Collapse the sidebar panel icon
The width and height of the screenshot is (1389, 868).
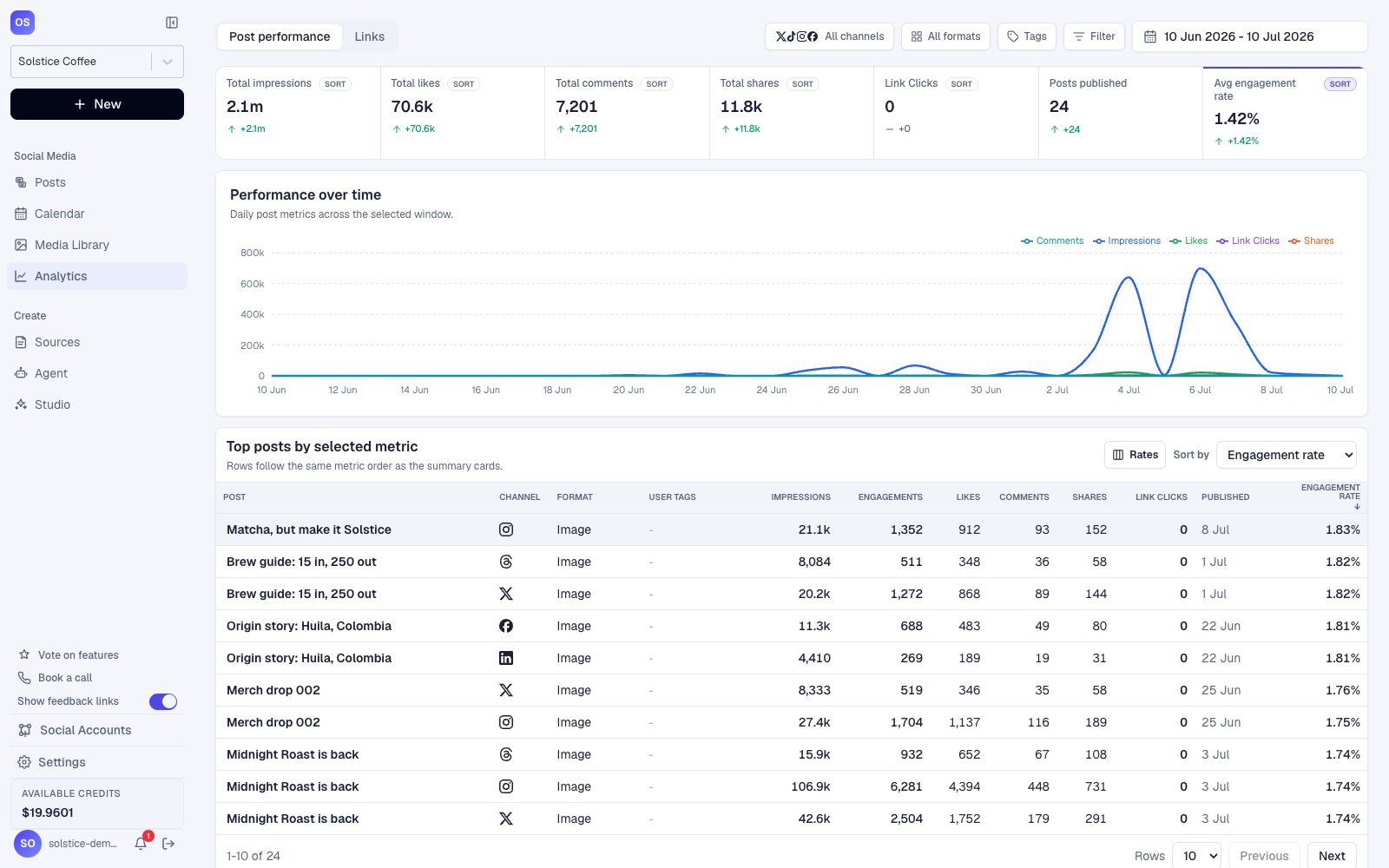pos(172,23)
